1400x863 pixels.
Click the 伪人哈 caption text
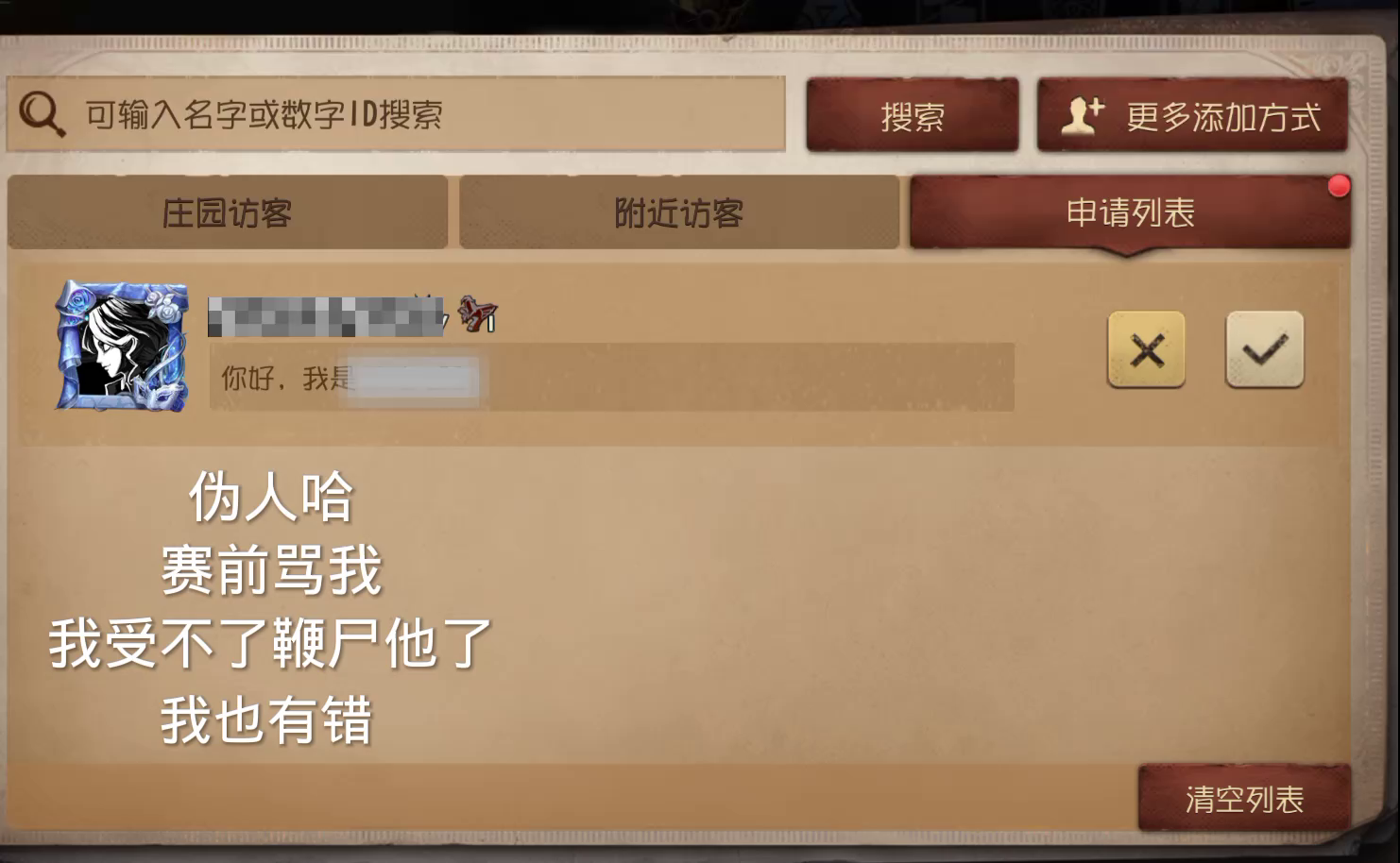[x=271, y=497]
